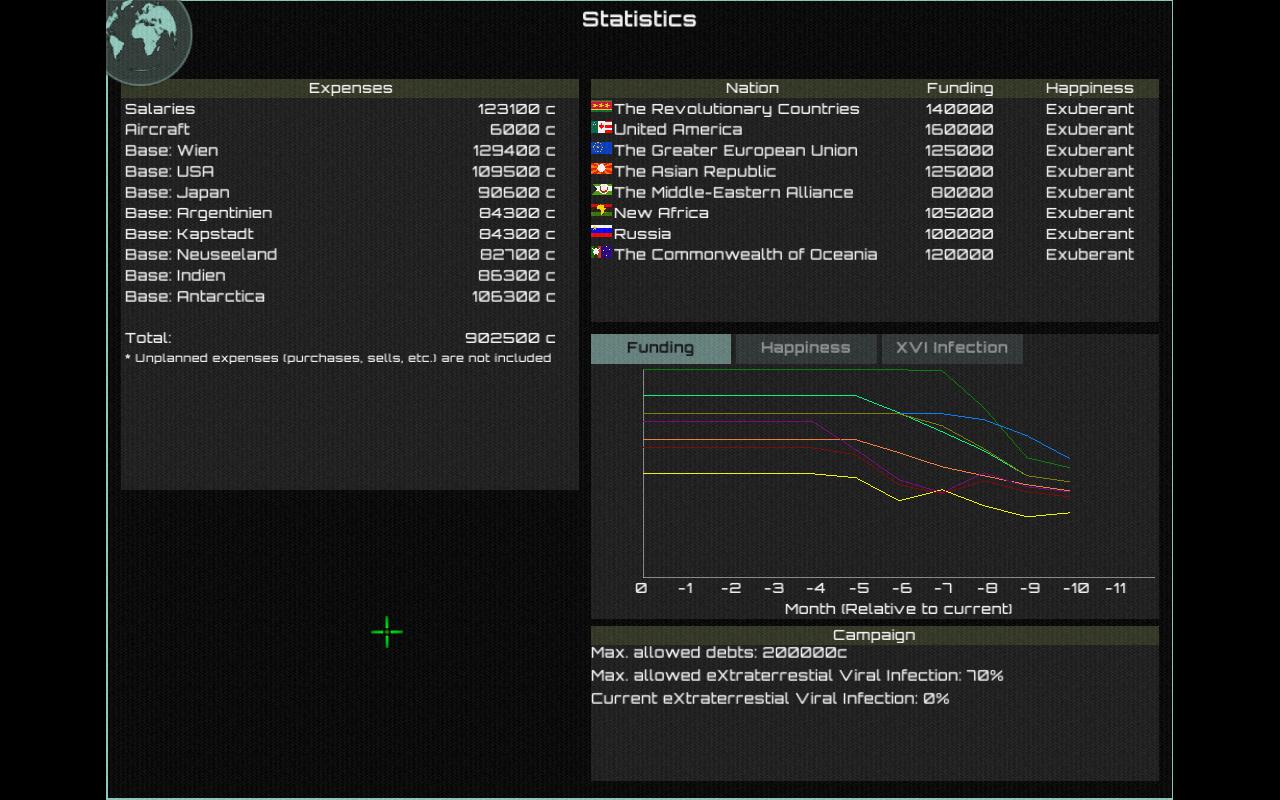Click the Base: Wien expense entry
The image size is (1280, 800).
[x=340, y=150]
